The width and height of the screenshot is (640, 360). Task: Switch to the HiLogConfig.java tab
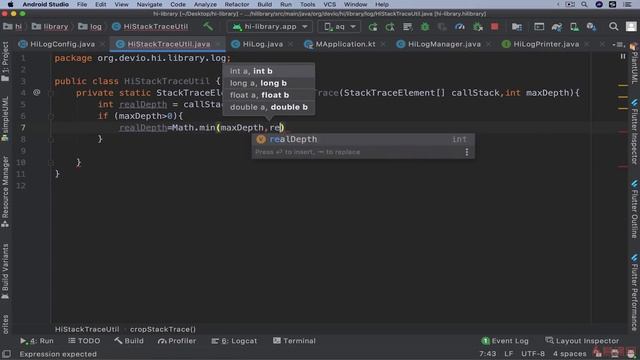pyautogui.click(x=62, y=44)
